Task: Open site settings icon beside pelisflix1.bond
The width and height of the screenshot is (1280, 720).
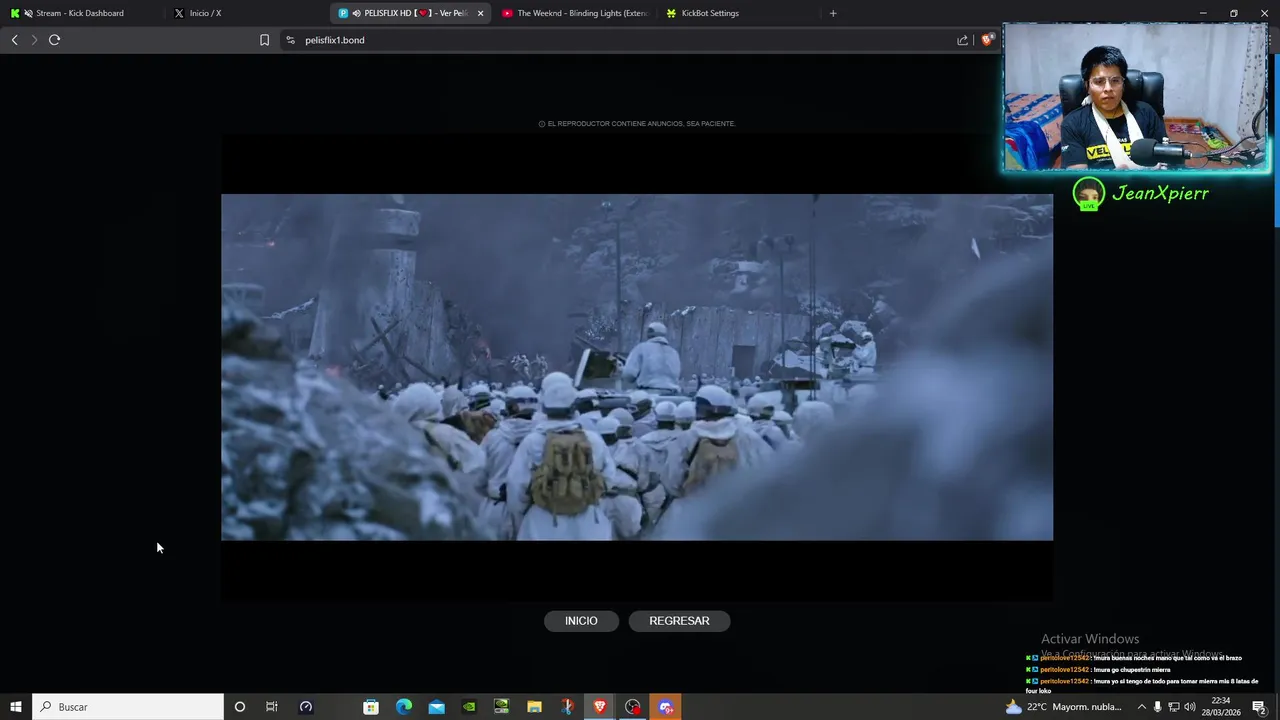Action: click(x=290, y=40)
